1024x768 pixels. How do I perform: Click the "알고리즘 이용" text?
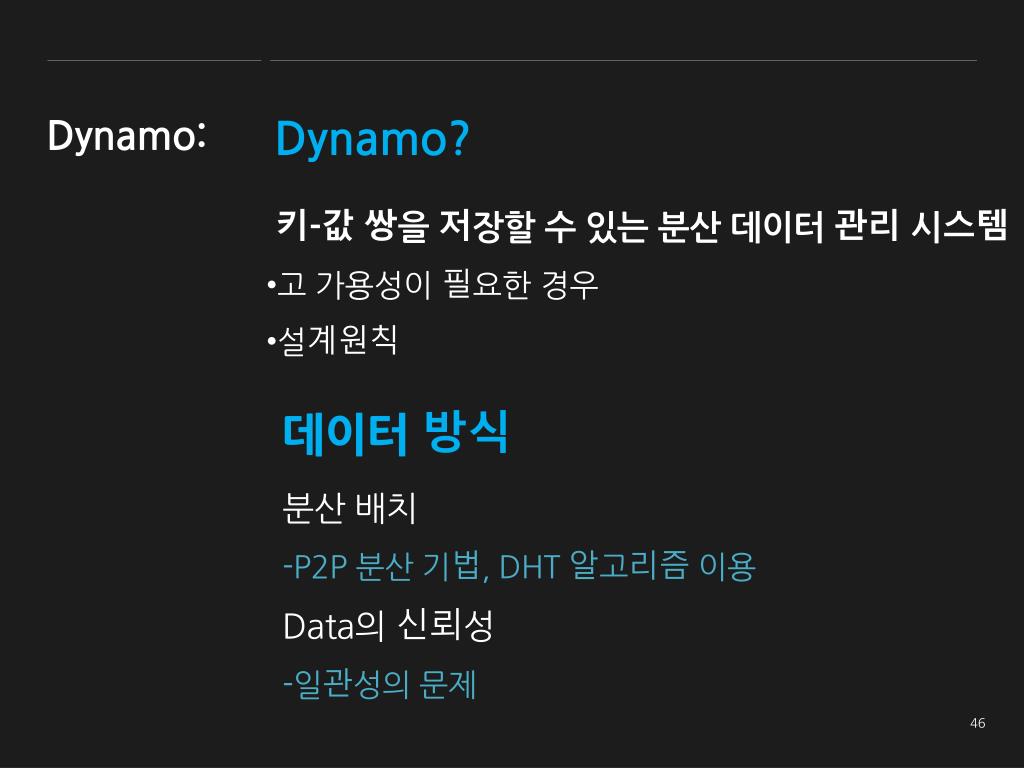tap(662, 567)
